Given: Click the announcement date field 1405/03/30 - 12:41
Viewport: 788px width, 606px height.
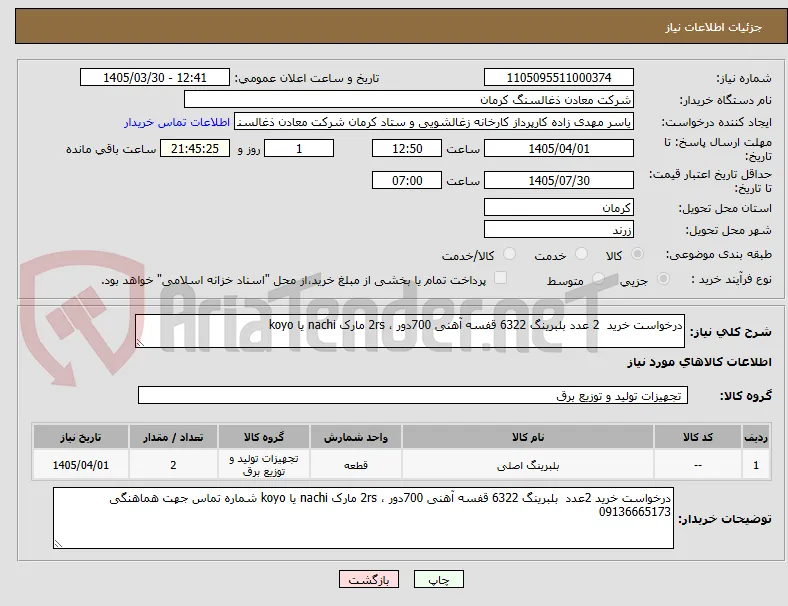Looking at the screenshot, I should tap(155, 77).
